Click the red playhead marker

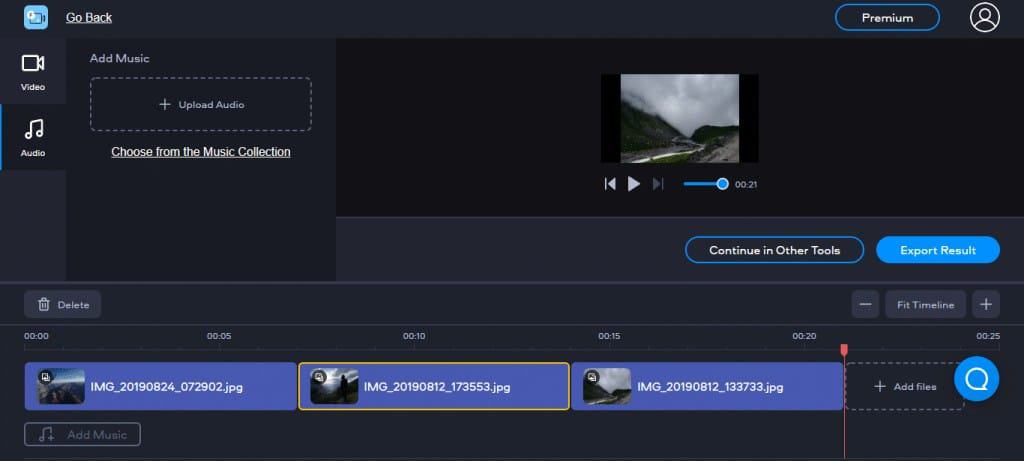click(844, 350)
